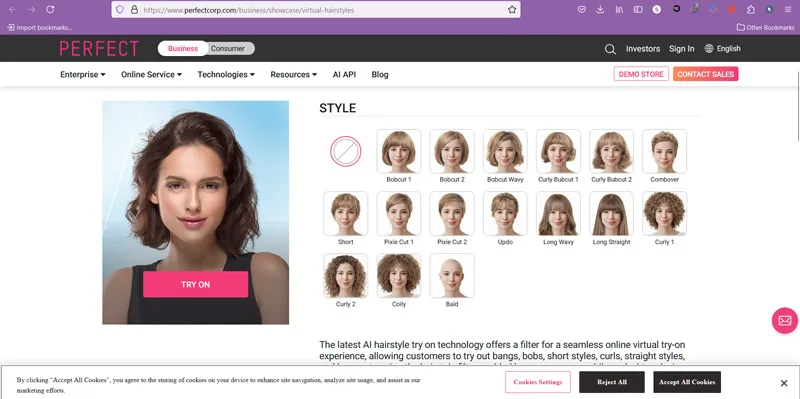This screenshot has height=399, width=800.
Task: Reload the page in browser
Action: tap(50, 10)
